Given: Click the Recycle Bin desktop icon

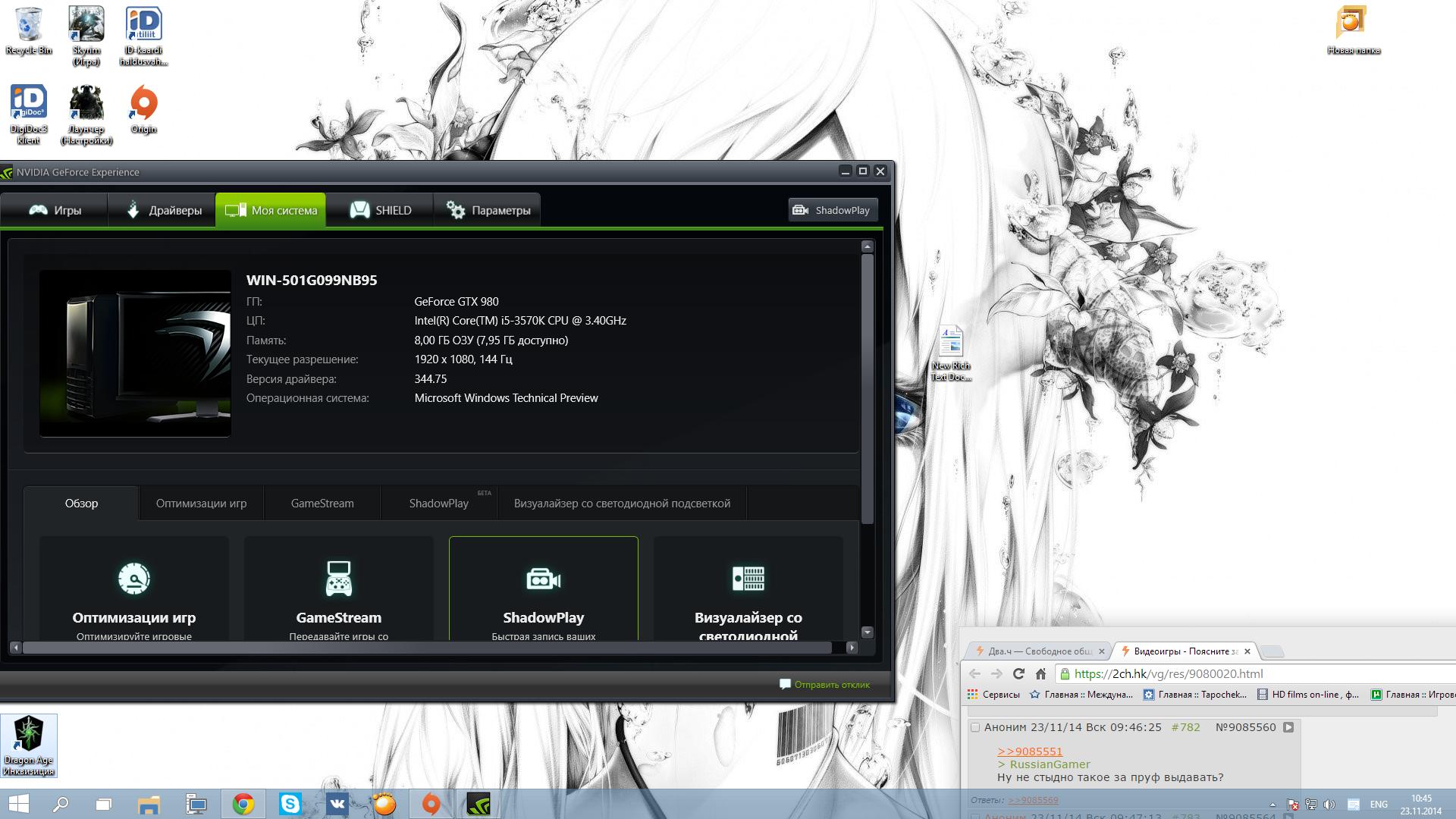Looking at the screenshot, I should coord(29,32).
